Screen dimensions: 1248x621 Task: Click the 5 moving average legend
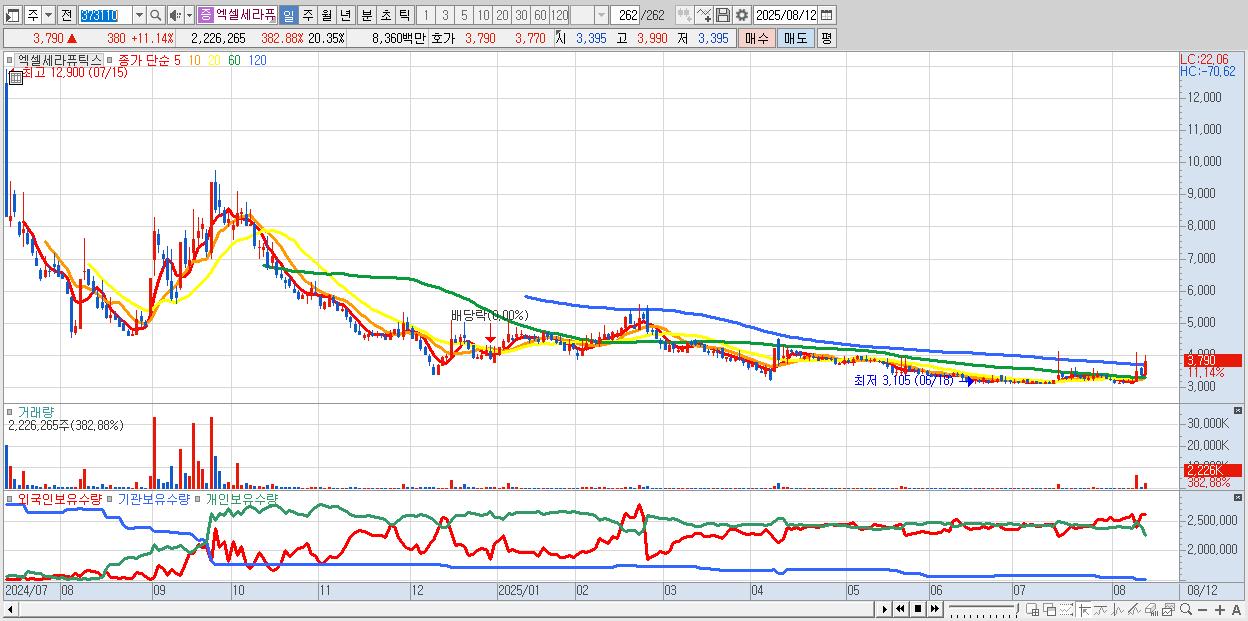pos(177,60)
